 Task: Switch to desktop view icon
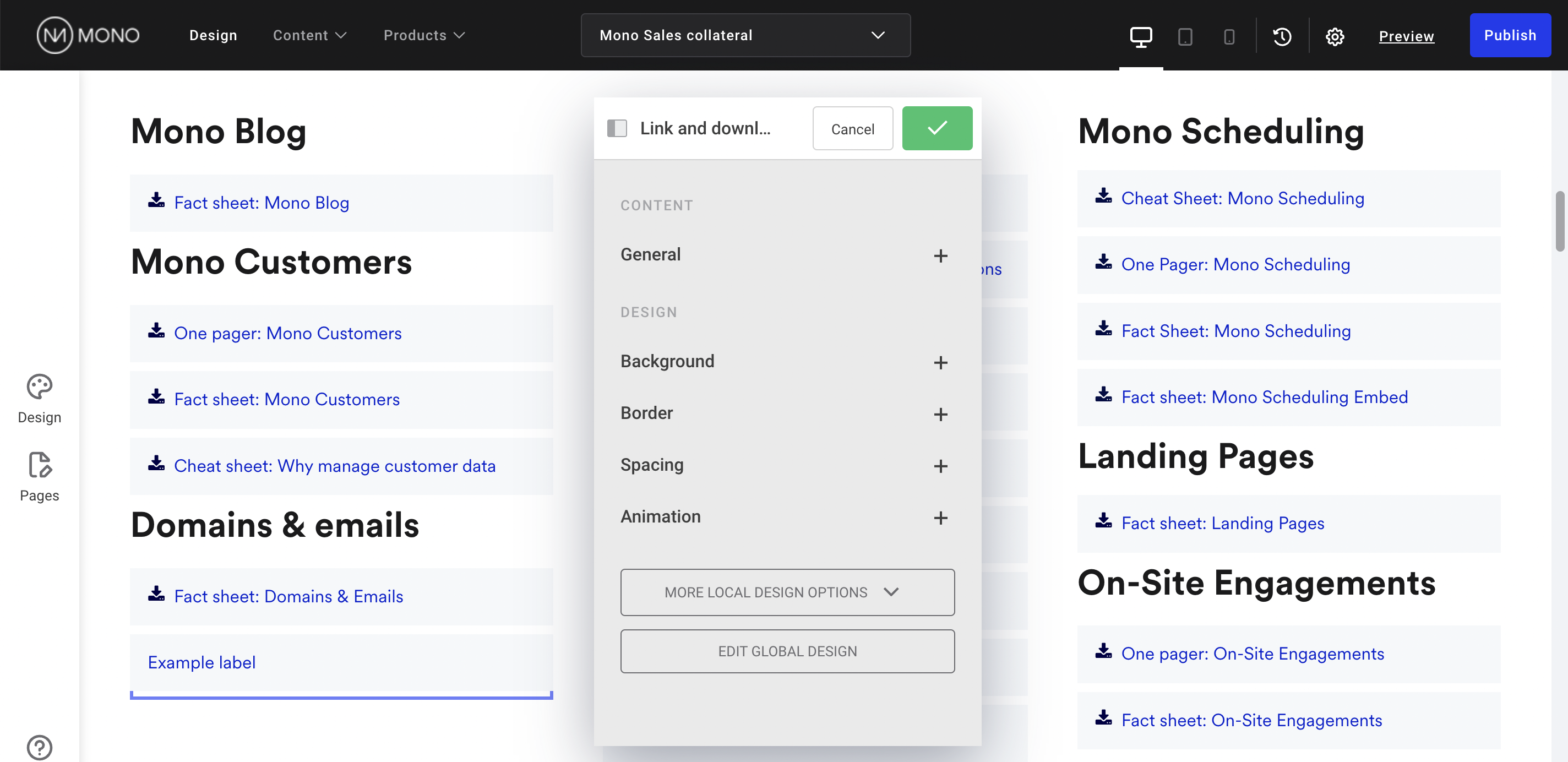point(1141,36)
